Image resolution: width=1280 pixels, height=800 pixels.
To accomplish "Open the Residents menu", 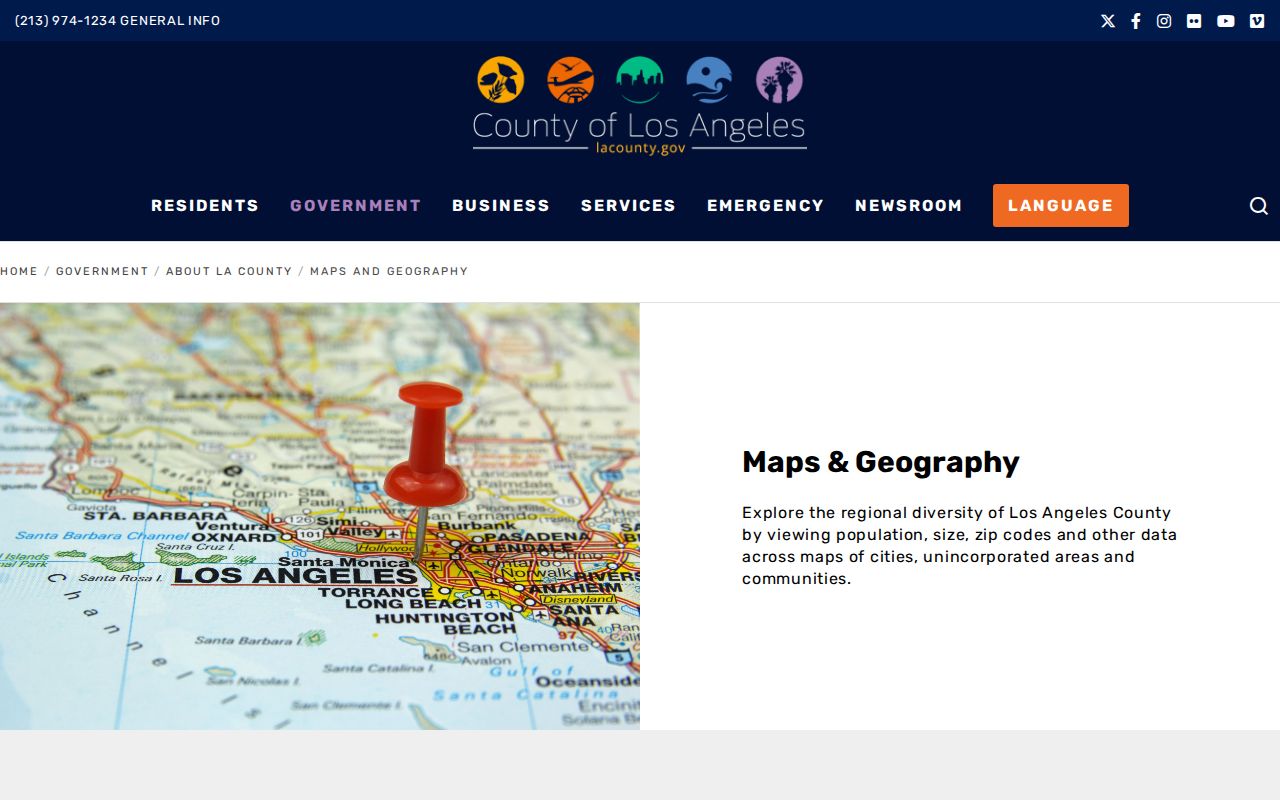I will pyautogui.click(x=205, y=205).
